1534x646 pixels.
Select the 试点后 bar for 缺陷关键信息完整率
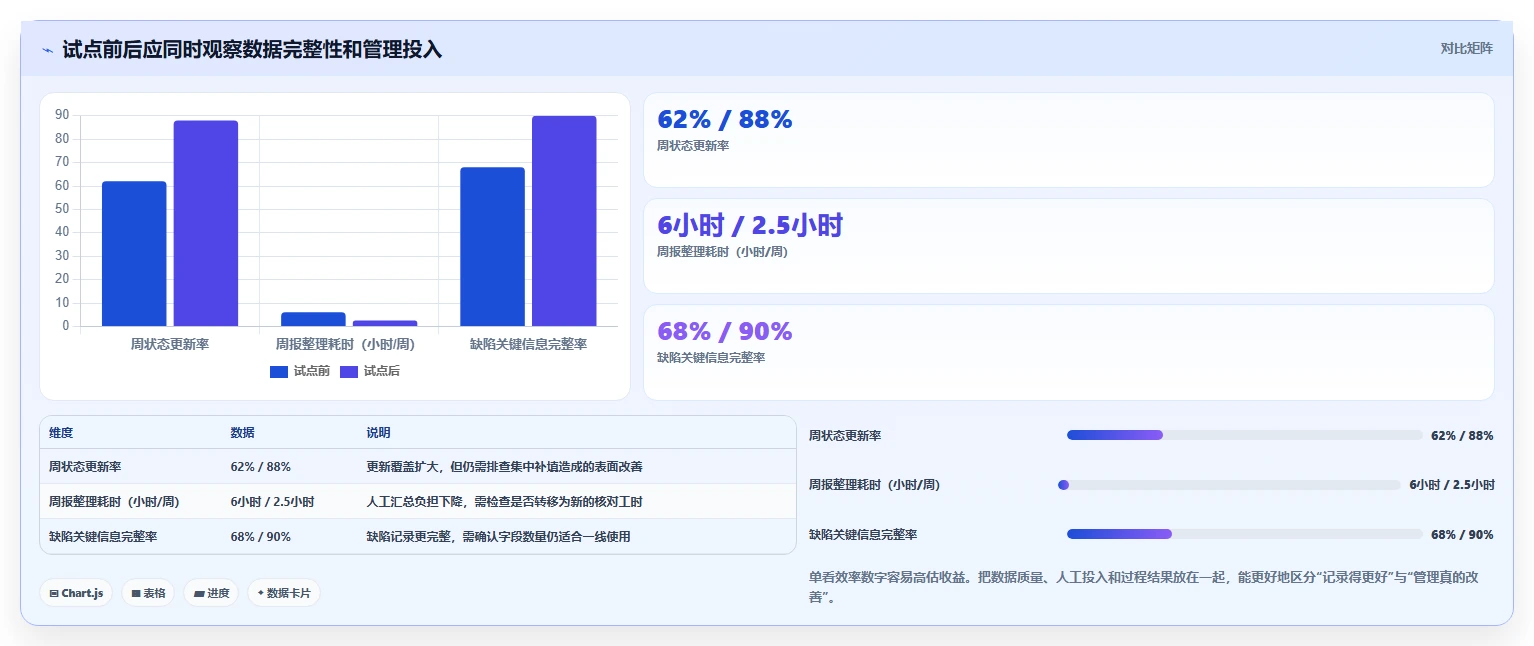564,221
